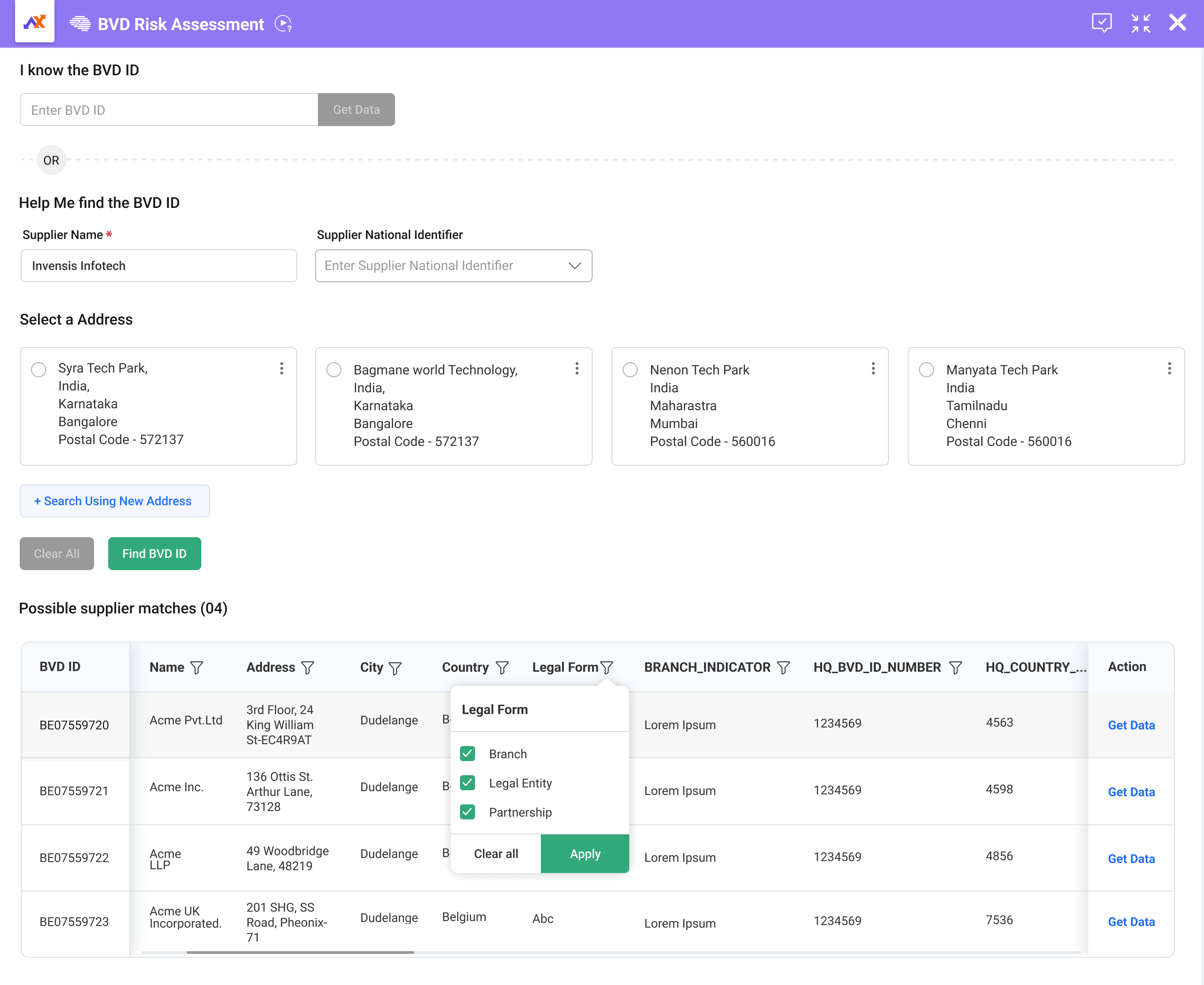
Task: Click City column filter funnel
Action: click(396, 668)
